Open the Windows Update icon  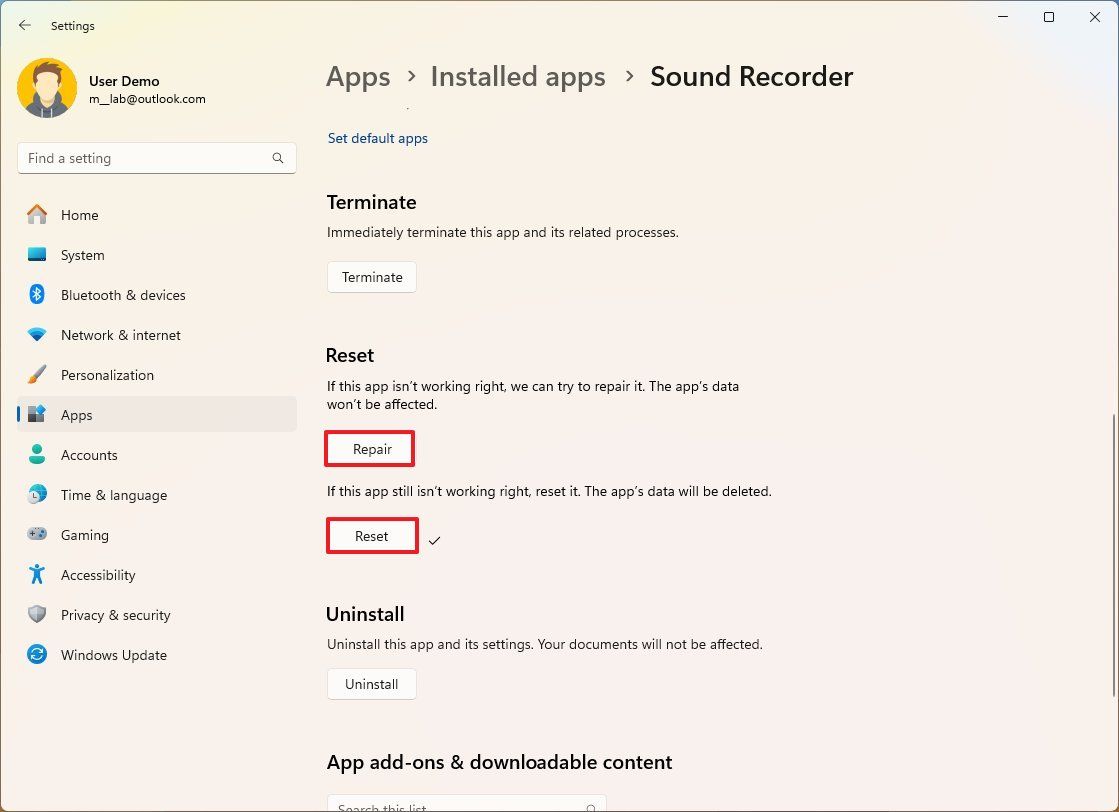(x=37, y=655)
